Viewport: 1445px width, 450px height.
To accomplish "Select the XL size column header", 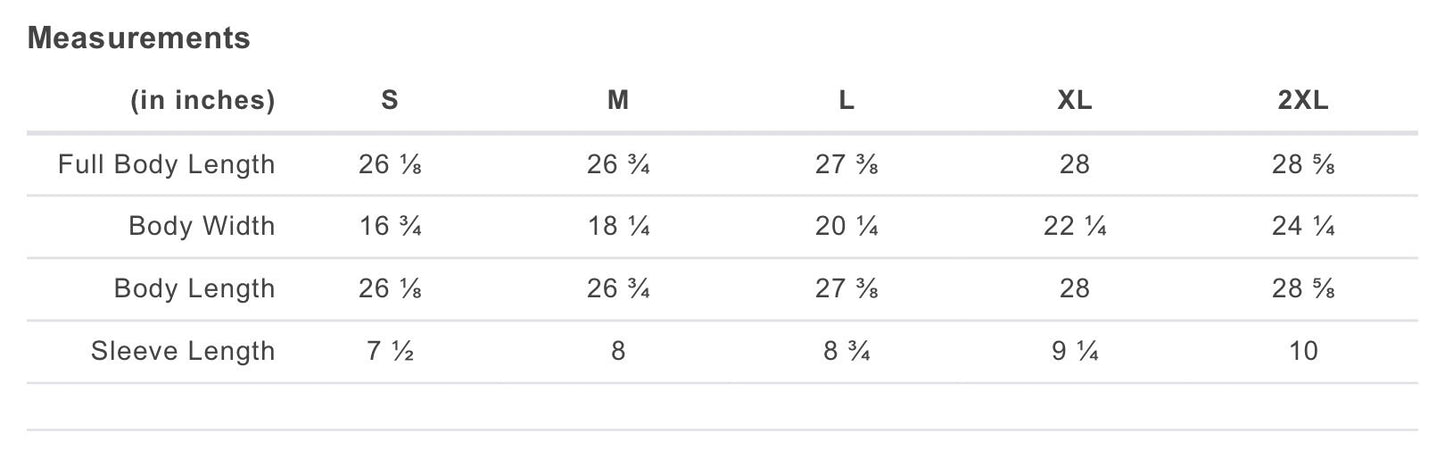I will click(1075, 100).
